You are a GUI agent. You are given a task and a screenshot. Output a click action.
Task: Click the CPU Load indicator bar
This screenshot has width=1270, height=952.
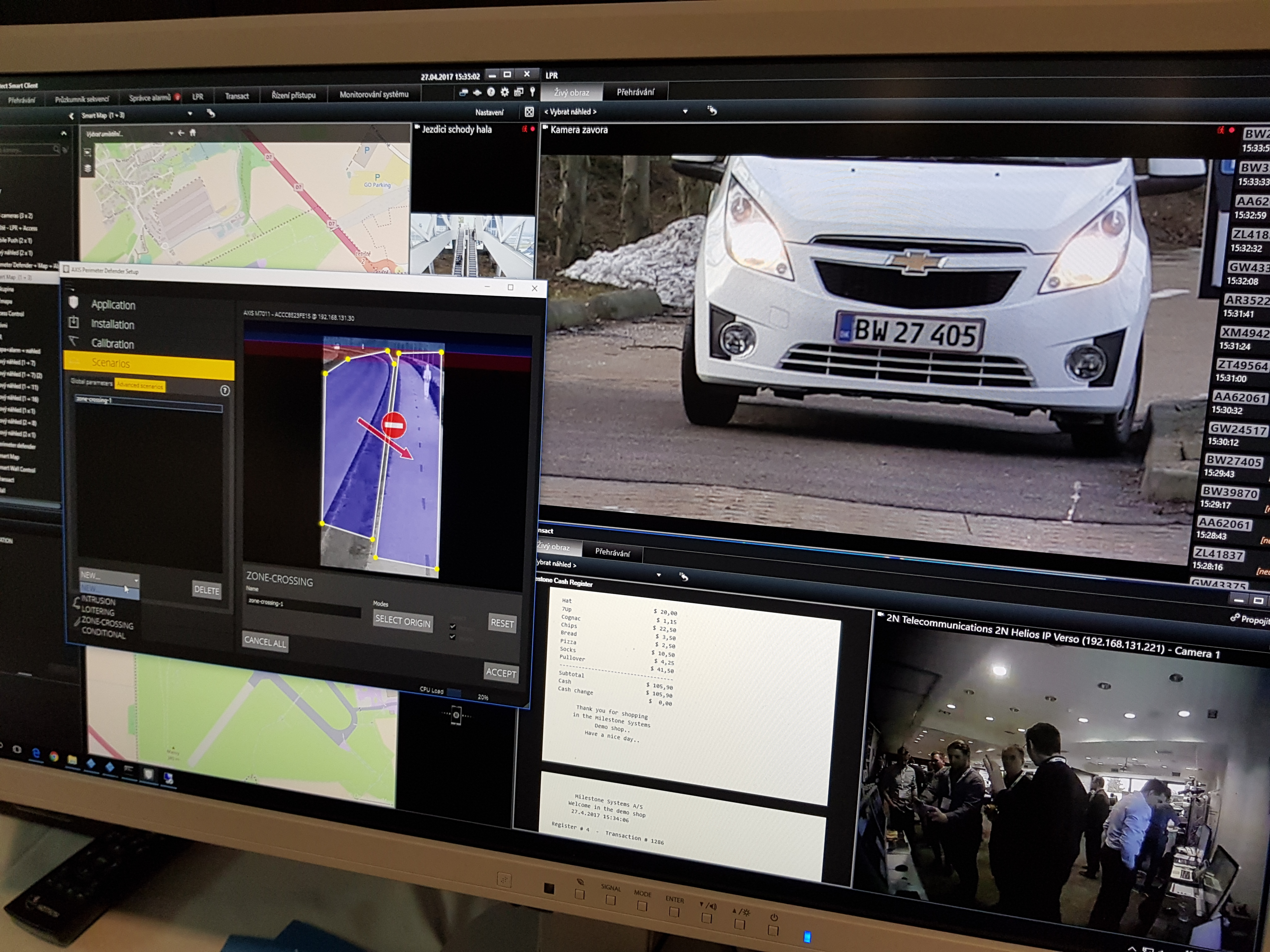(x=454, y=693)
